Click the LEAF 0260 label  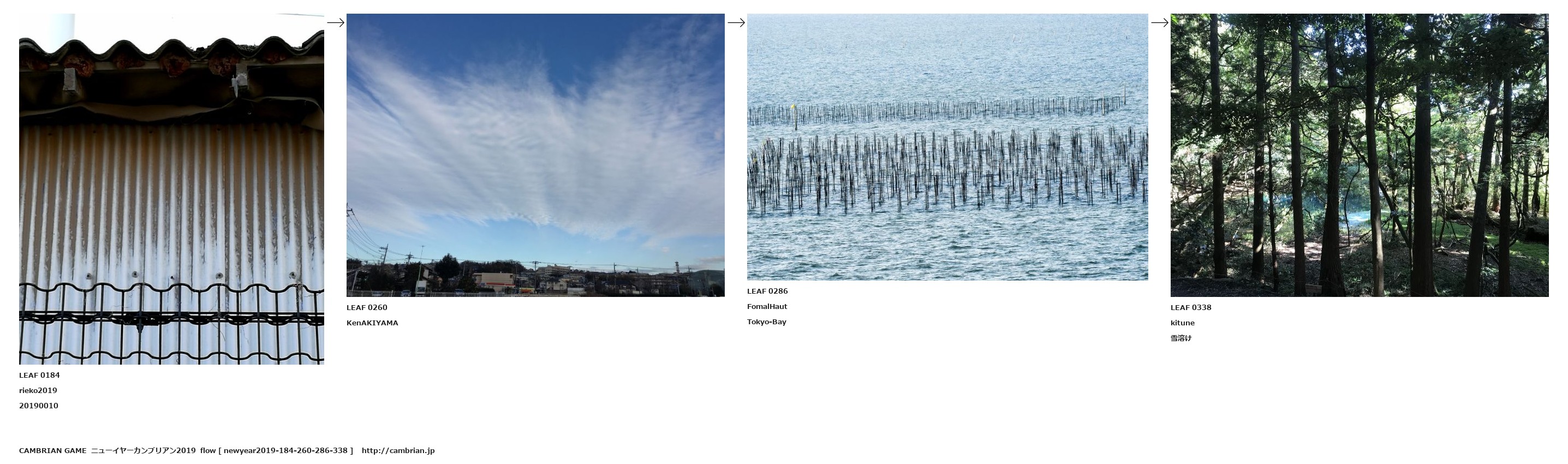click(x=367, y=307)
